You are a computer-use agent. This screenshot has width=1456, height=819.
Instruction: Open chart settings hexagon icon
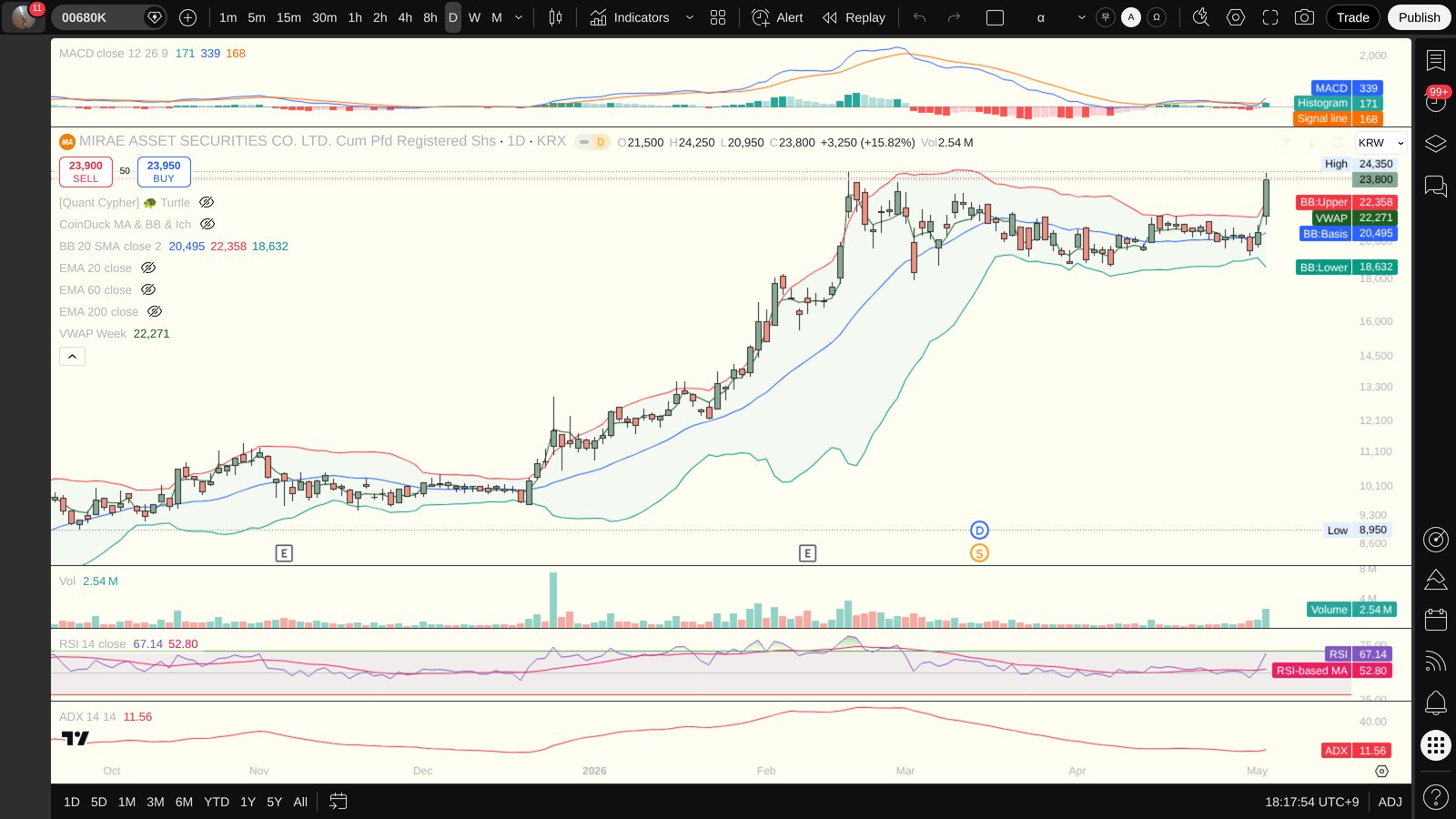pyautogui.click(x=1236, y=17)
